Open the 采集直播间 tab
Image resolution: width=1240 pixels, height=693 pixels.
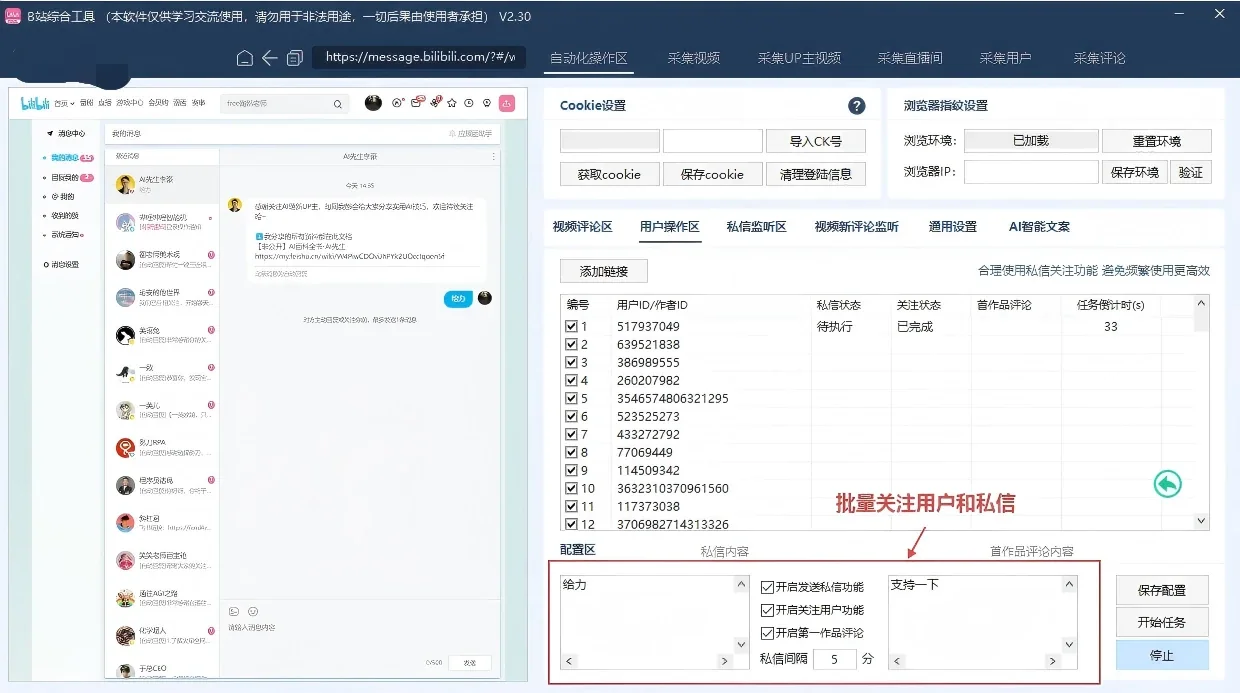910,58
